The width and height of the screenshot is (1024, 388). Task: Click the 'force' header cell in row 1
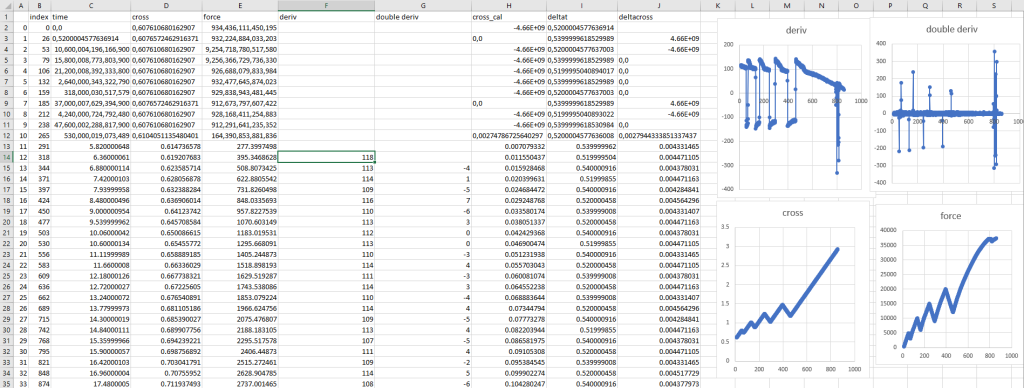pos(240,16)
